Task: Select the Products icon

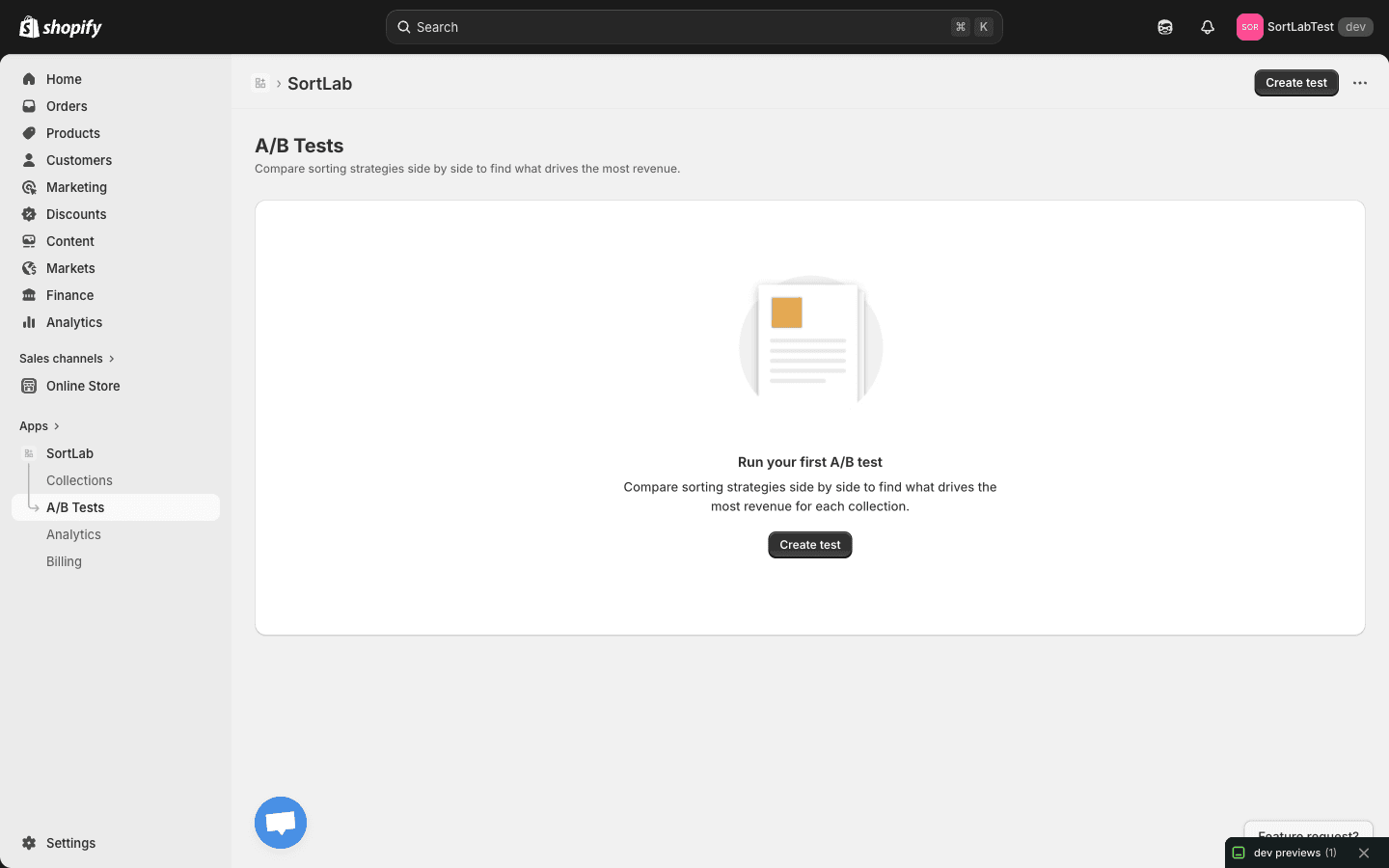Action: 29,133
